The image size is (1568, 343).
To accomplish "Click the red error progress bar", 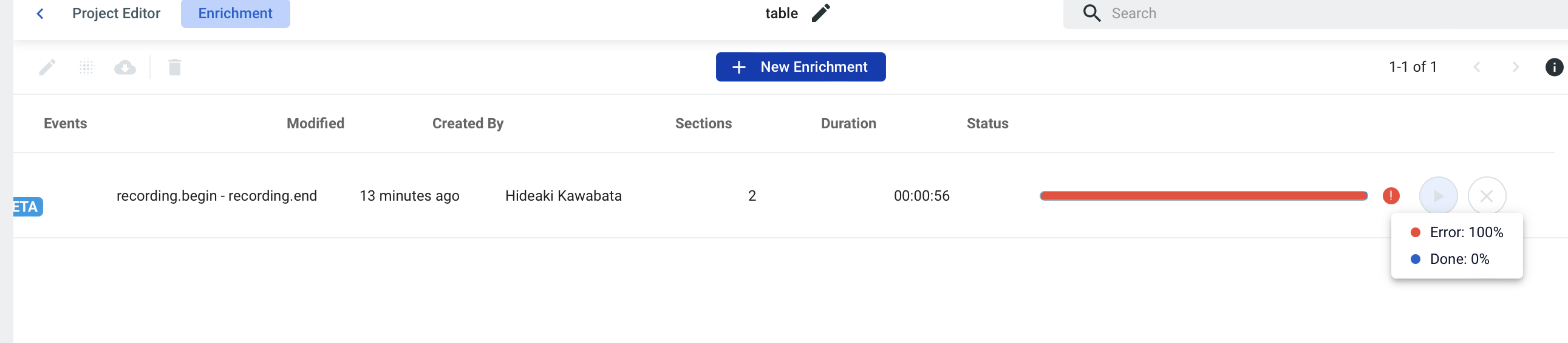I will click(x=1204, y=196).
